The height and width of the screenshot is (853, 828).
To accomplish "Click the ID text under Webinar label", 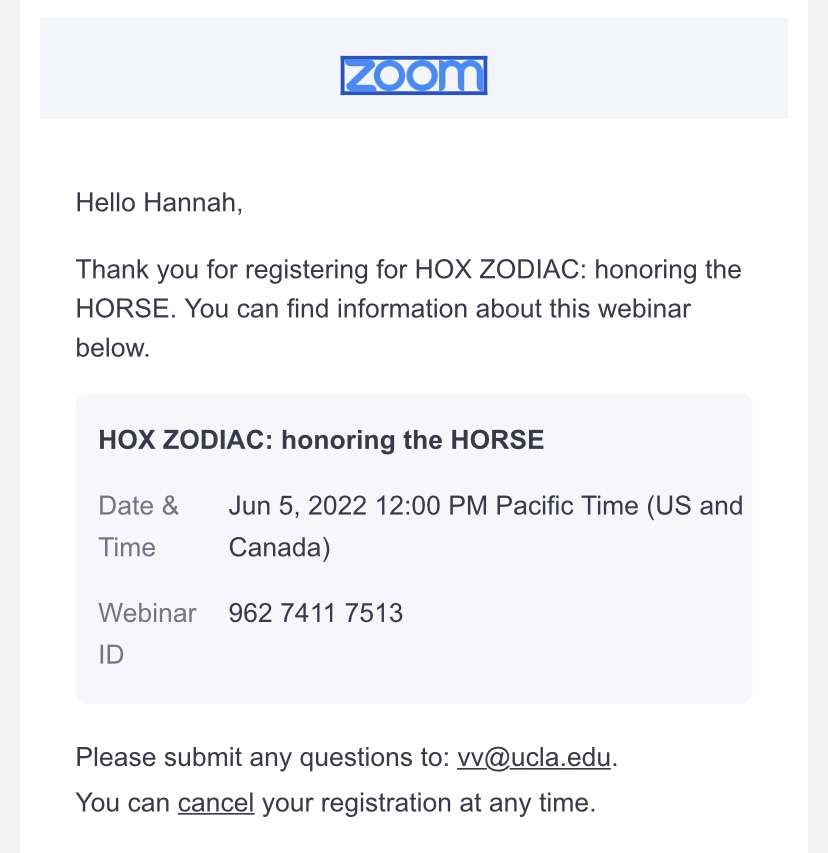I will pos(111,654).
